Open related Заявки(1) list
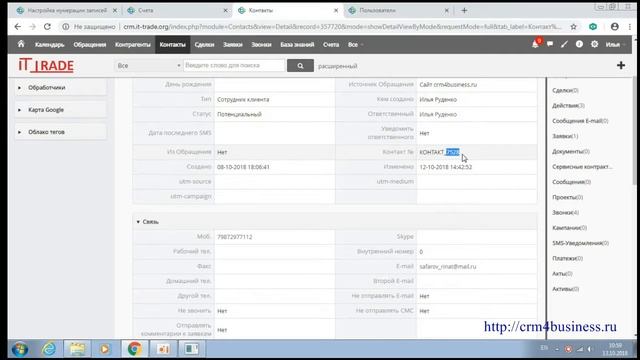The width and height of the screenshot is (640, 360). point(565,136)
